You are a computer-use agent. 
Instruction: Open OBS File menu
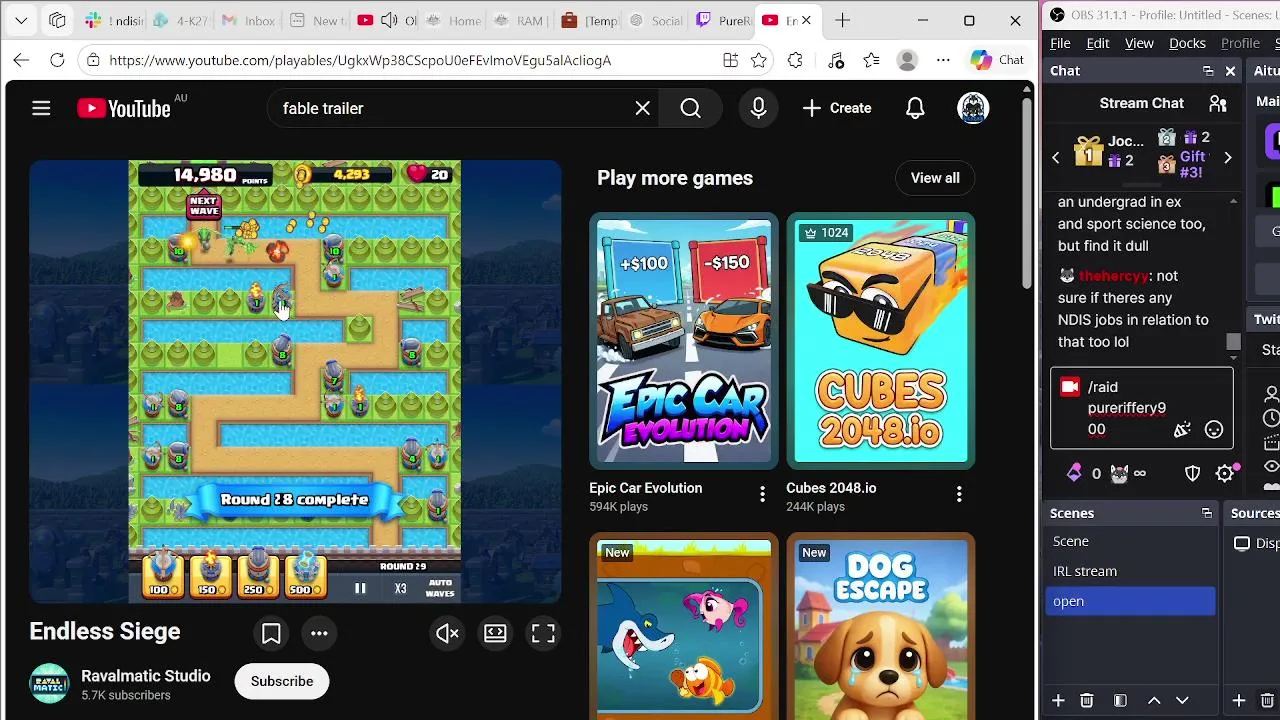pos(1060,43)
